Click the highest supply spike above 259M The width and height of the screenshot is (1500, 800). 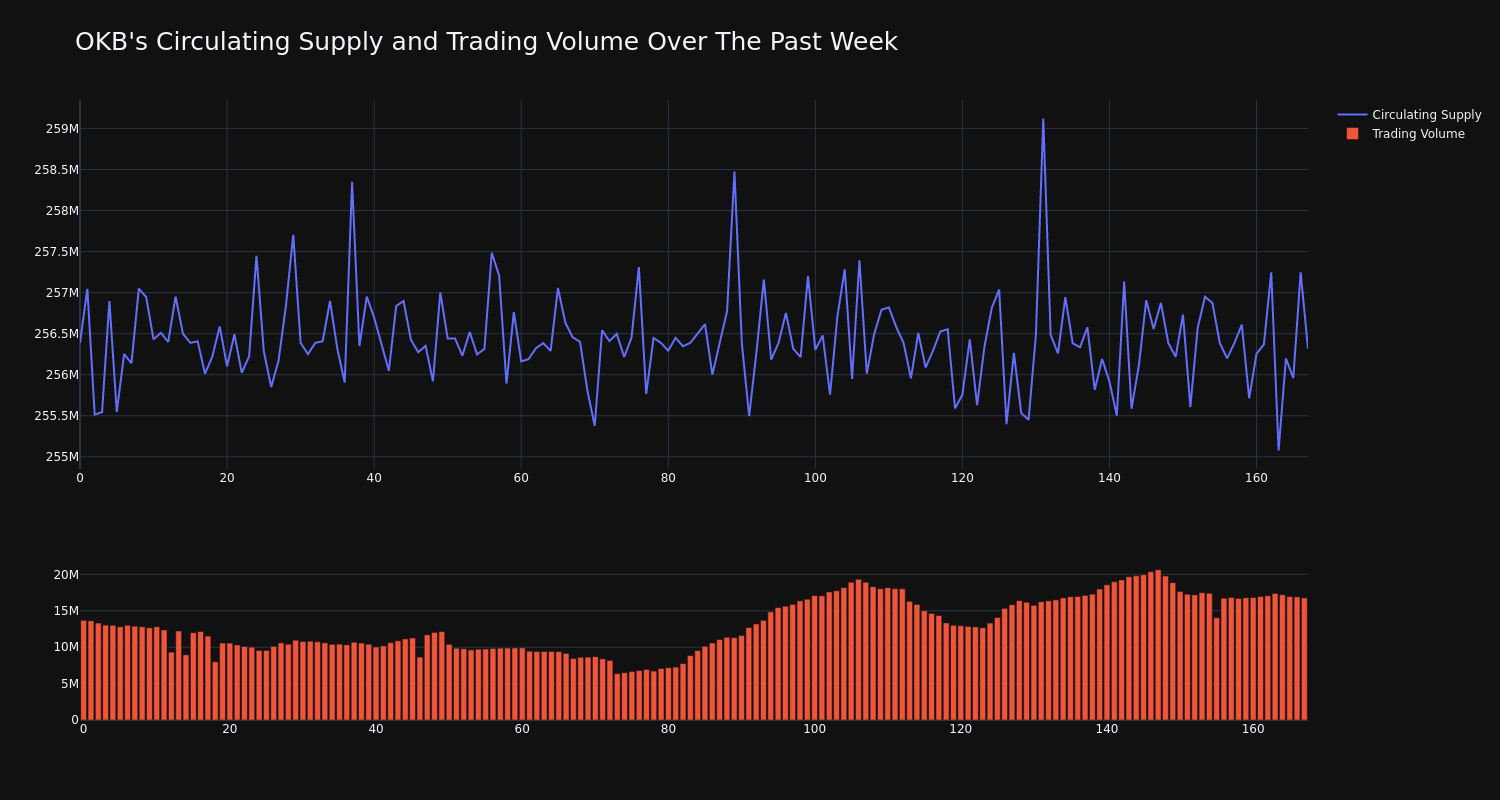pos(1043,121)
